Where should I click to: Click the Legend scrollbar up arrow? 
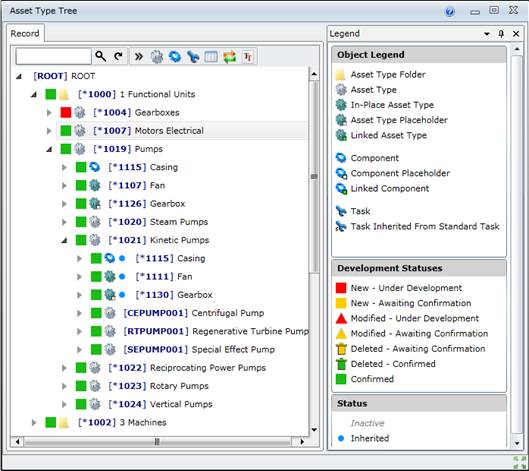[517, 49]
